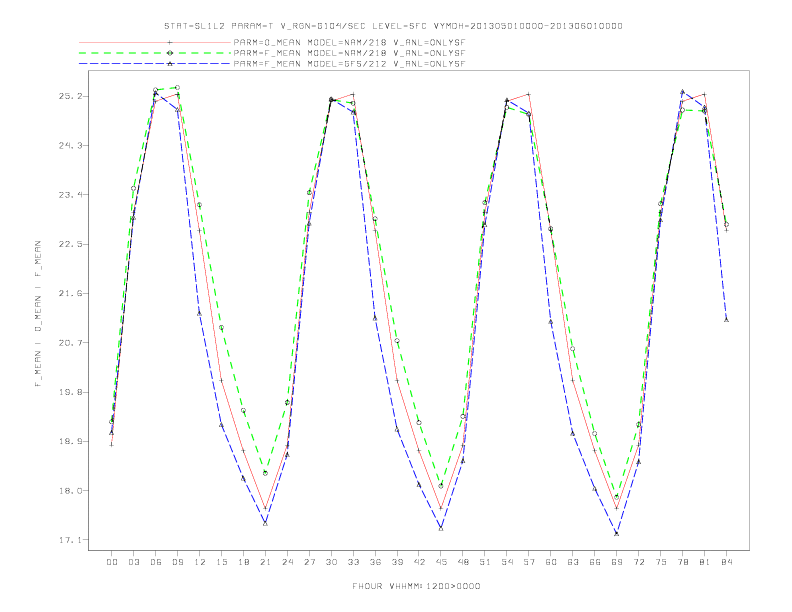Click the 60 forecast hour label
This screenshot has width=792, height=612.
[x=551, y=562]
